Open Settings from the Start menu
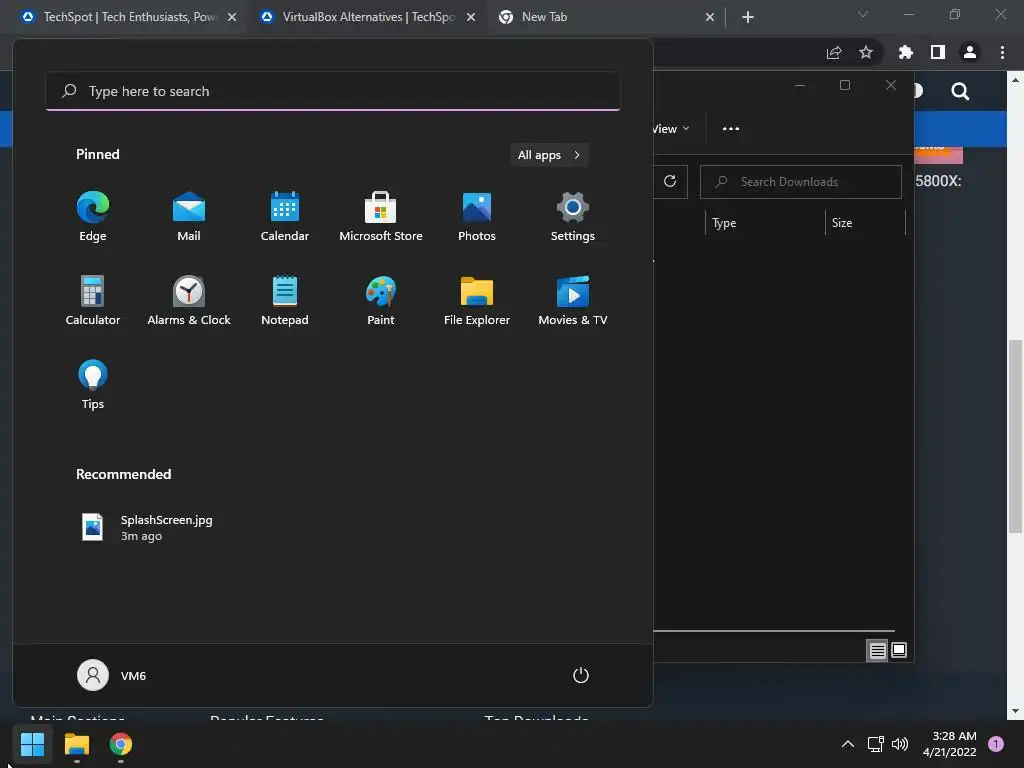The height and width of the screenshot is (768, 1024). click(x=573, y=217)
